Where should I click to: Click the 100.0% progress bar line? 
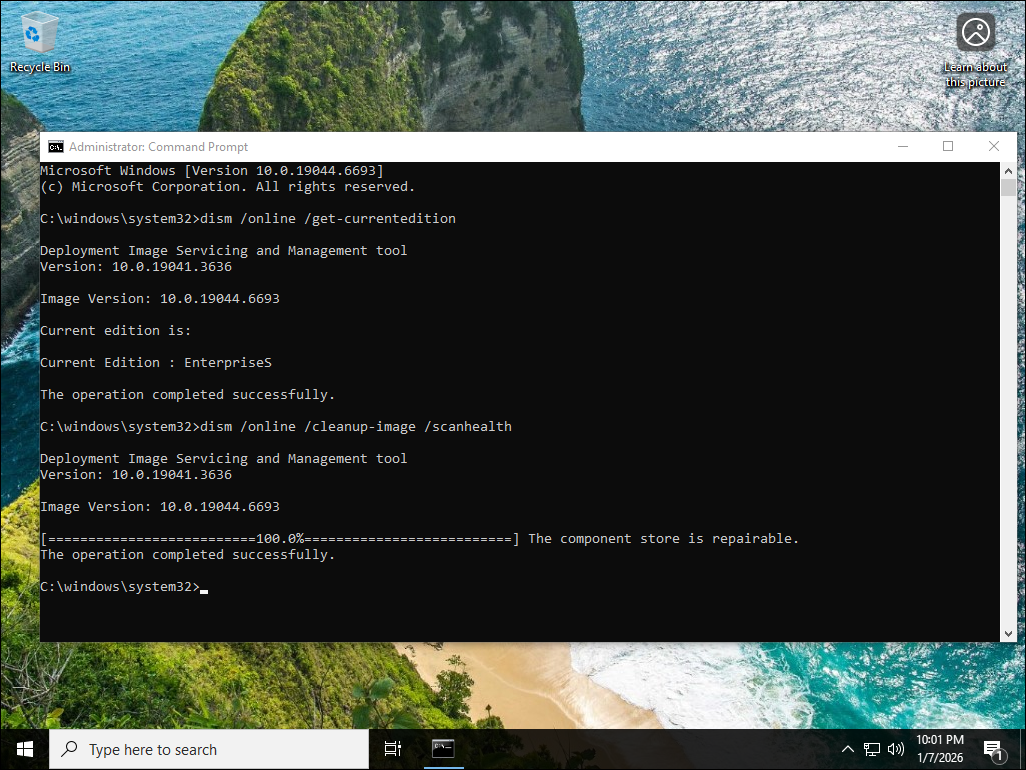[x=280, y=538]
